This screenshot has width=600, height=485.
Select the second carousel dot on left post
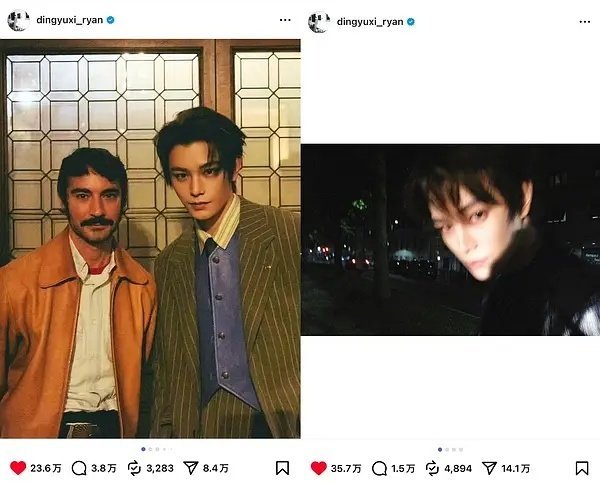150,449
